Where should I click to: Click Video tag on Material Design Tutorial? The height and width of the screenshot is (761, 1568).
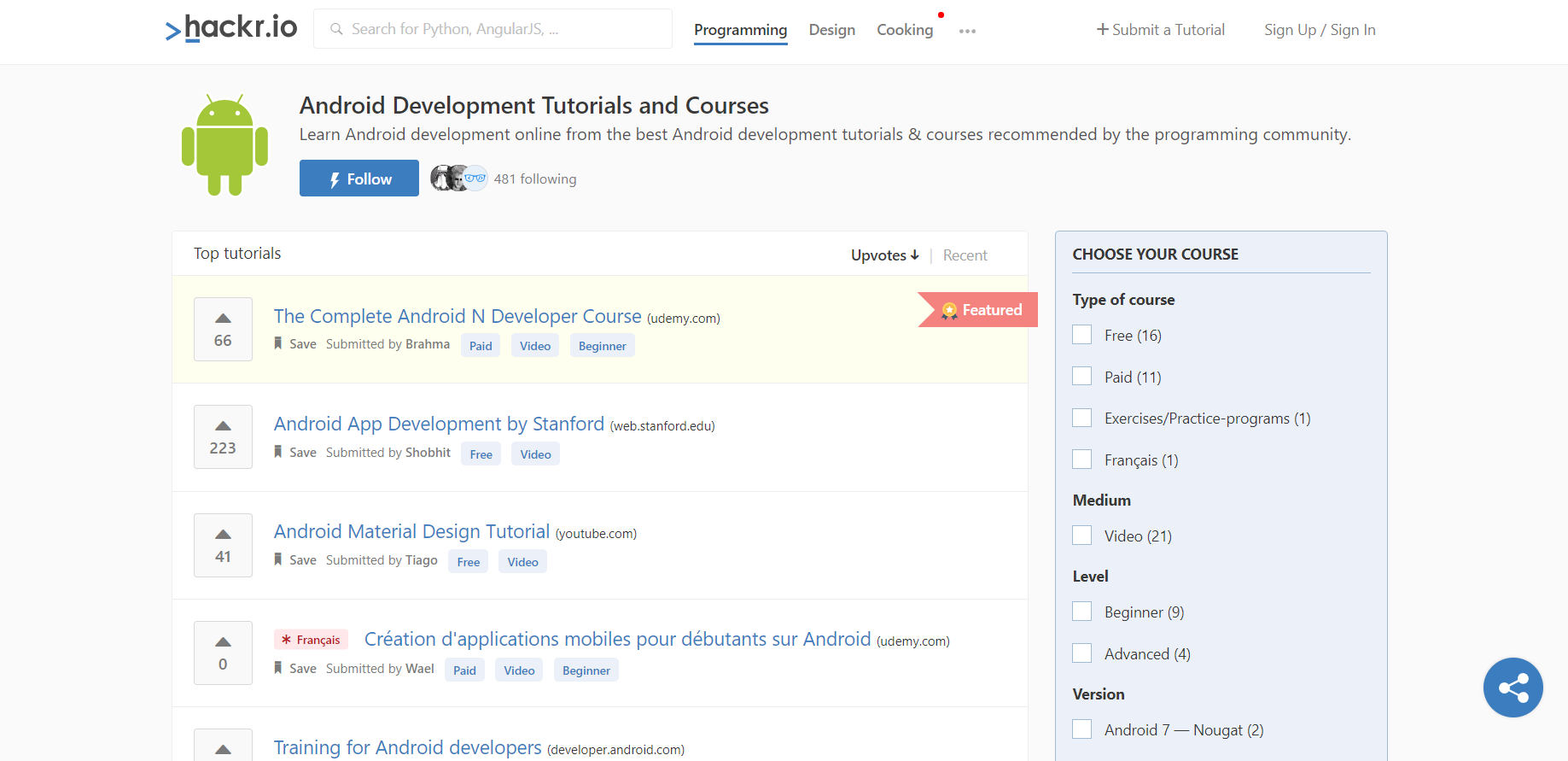(522, 562)
